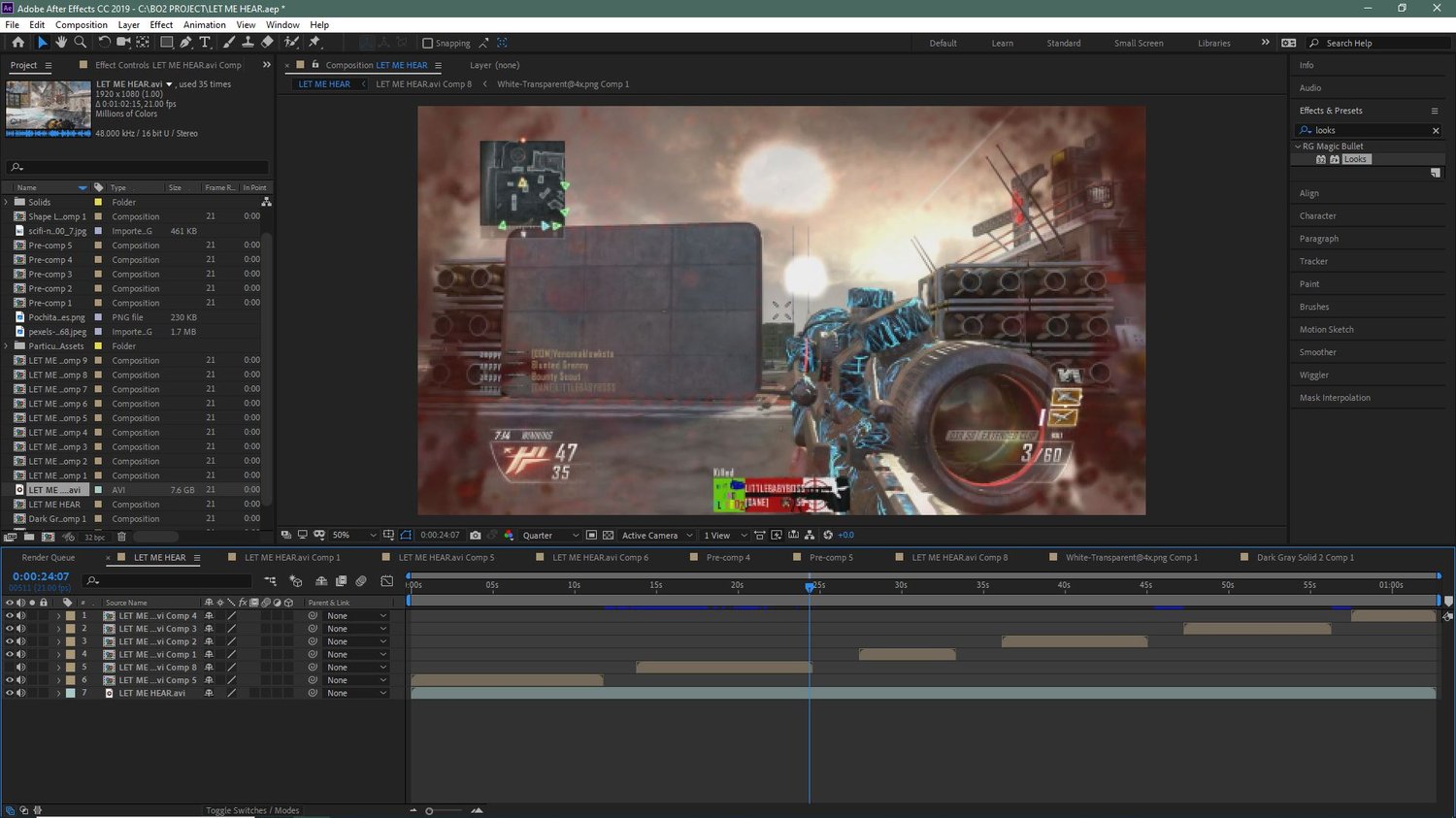Viewport: 1456px width, 818px height.
Task: Select the Rotation tool
Action: pos(104,43)
